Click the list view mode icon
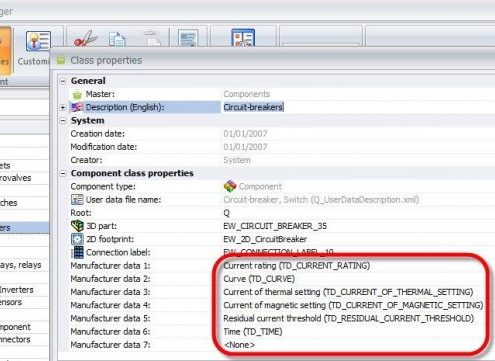Screen dimensions: 495x361 click(x=243, y=38)
